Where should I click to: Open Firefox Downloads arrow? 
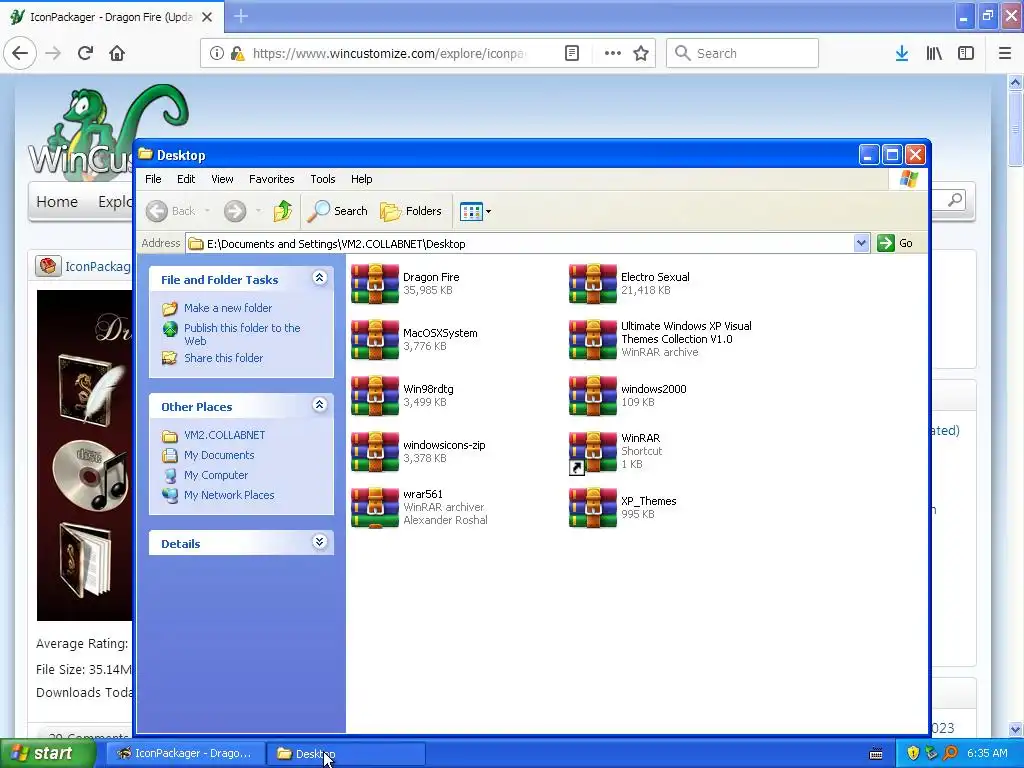pos(902,53)
